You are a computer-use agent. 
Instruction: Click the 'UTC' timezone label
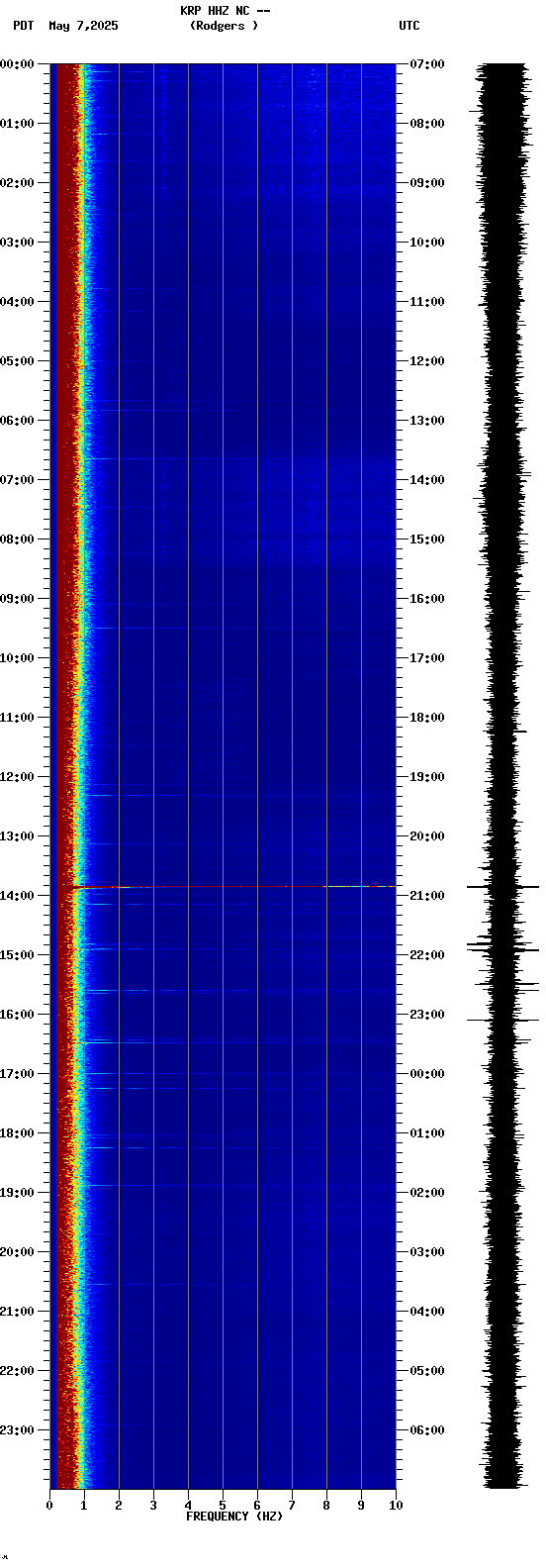(x=409, y=26)
